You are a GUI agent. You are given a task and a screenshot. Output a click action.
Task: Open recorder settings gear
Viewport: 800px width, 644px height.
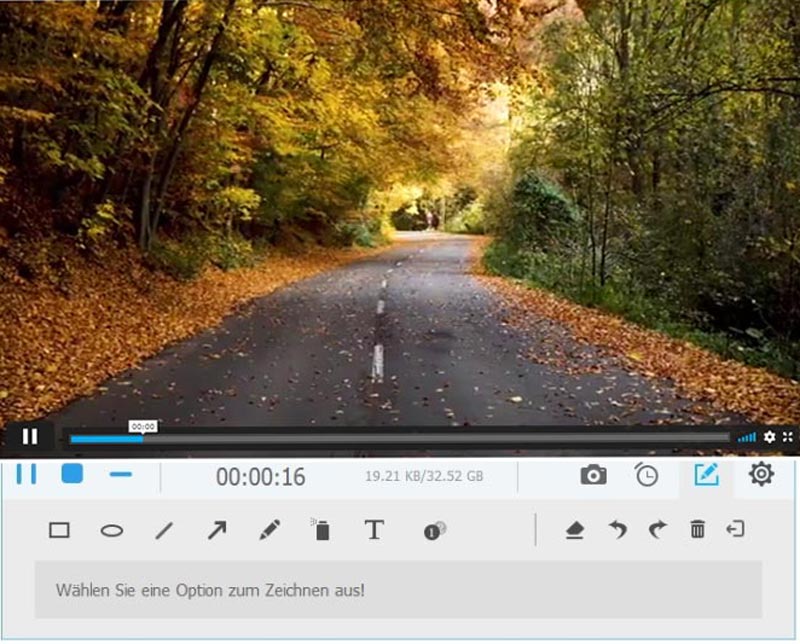[761, 475]
